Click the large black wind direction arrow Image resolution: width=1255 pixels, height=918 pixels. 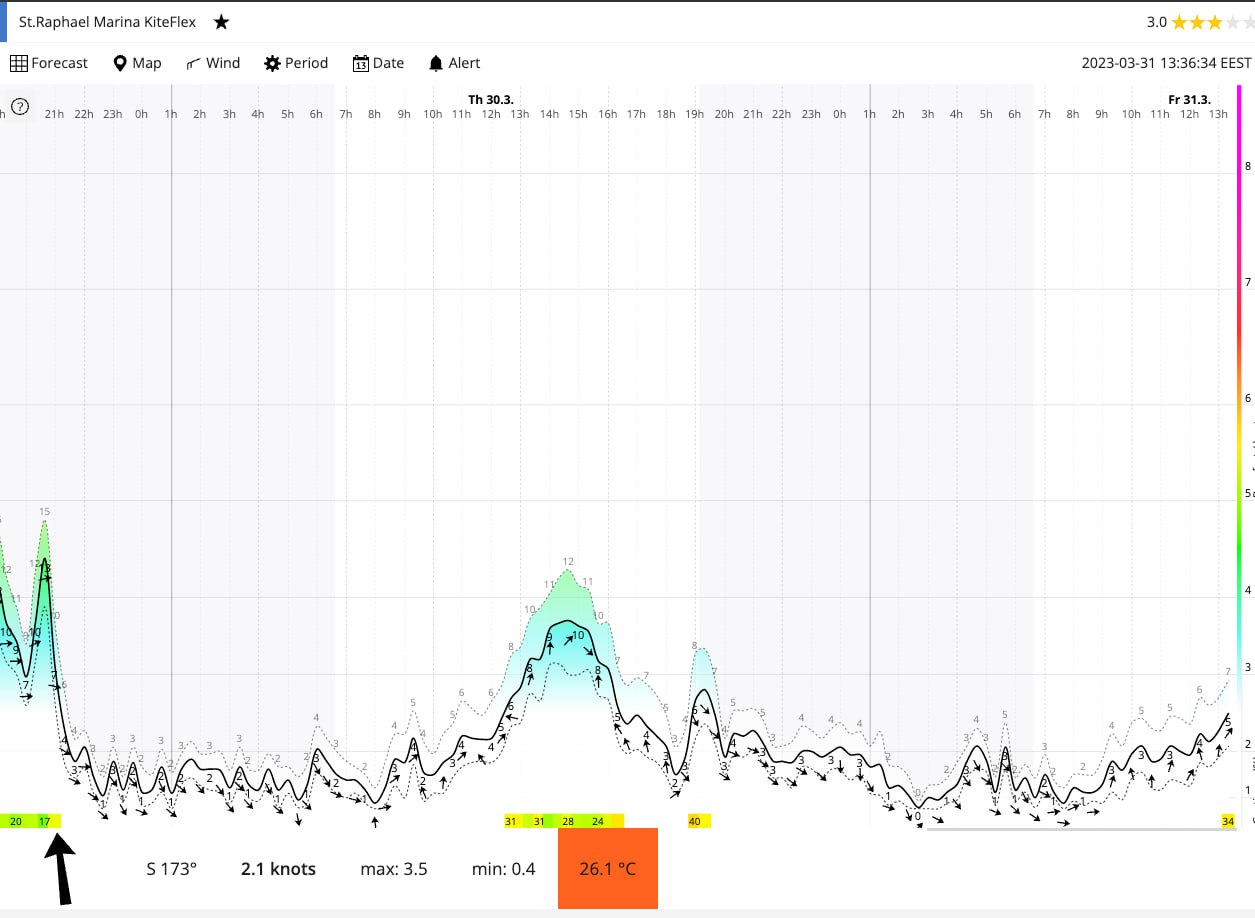pyautogui.click(x=60, y=868)
